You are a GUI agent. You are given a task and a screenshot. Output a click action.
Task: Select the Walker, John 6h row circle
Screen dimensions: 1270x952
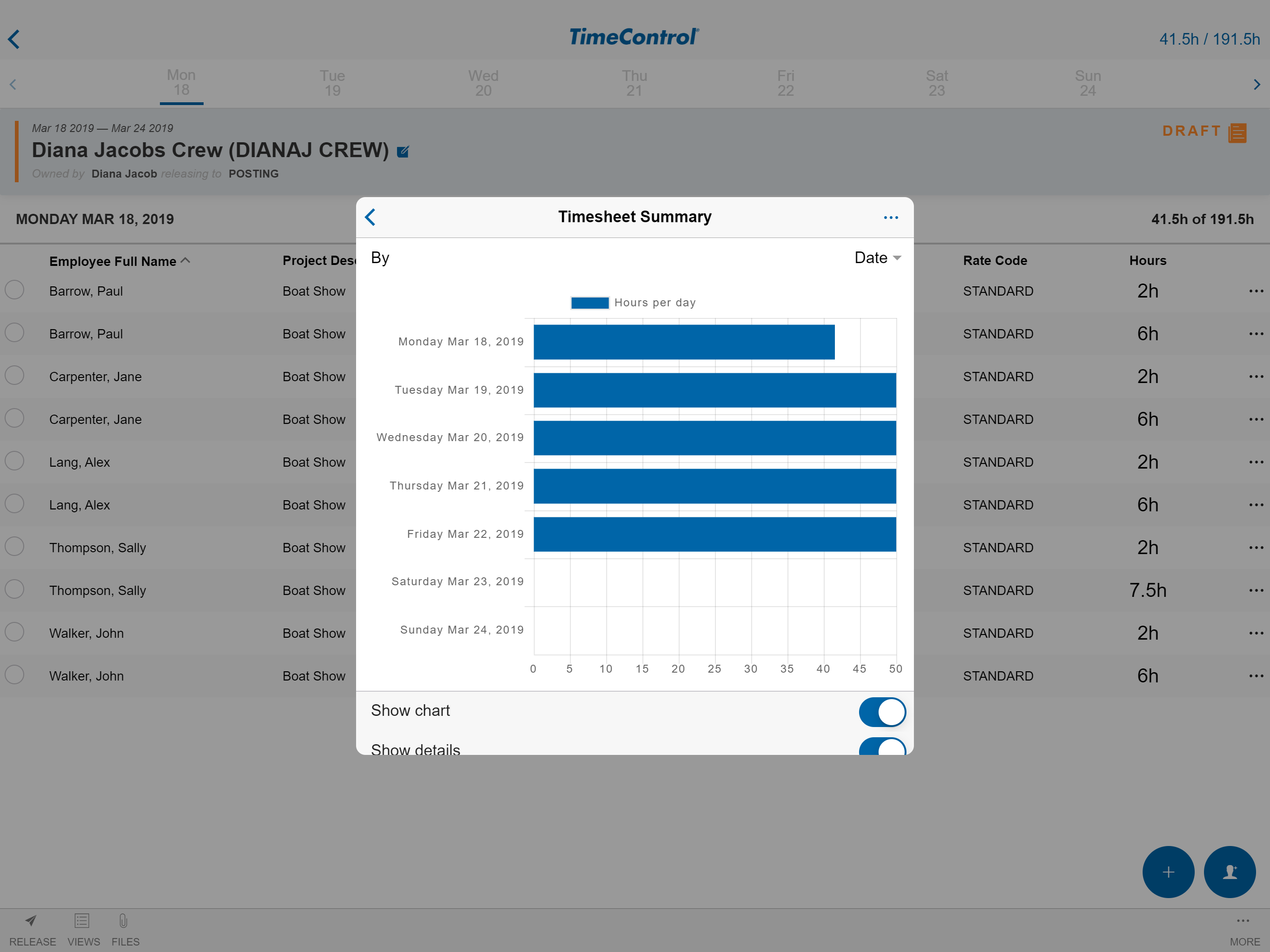click(x=14, y=674)
